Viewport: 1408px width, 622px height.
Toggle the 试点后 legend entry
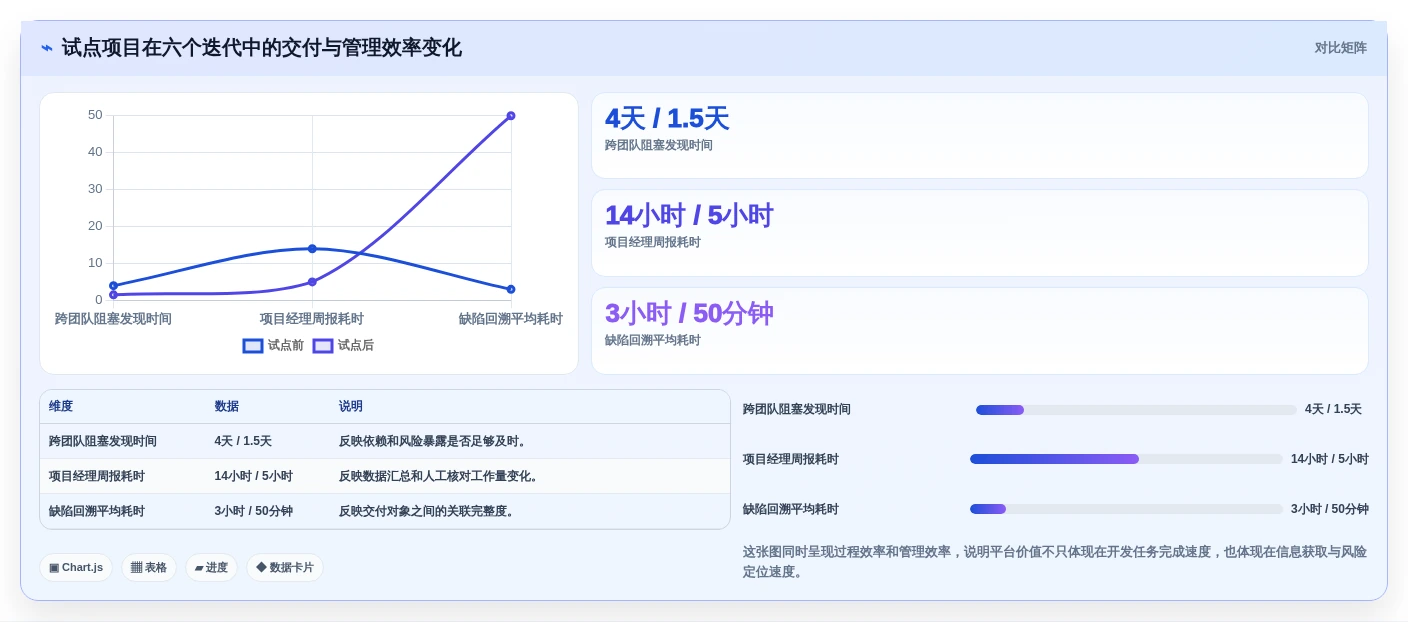[343, 346]
